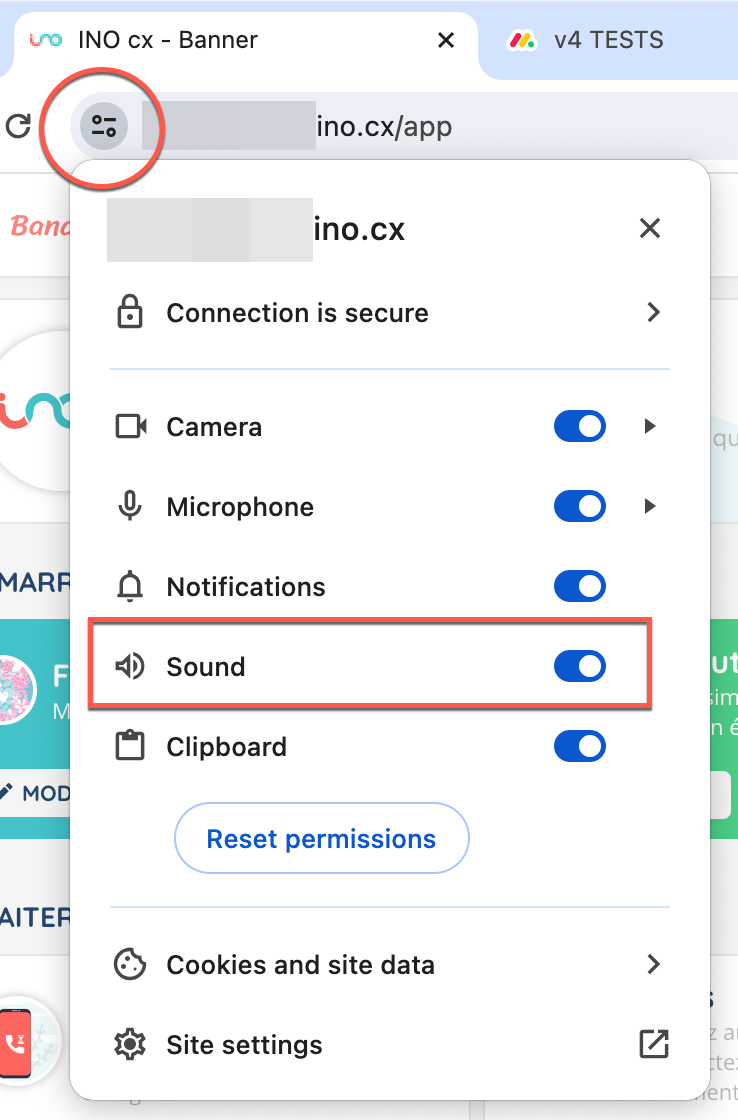Image resolution: width=738 pixels, height=1120 pixels.
Task: Toggle the Camera permission switch
Action: point(580,427)
